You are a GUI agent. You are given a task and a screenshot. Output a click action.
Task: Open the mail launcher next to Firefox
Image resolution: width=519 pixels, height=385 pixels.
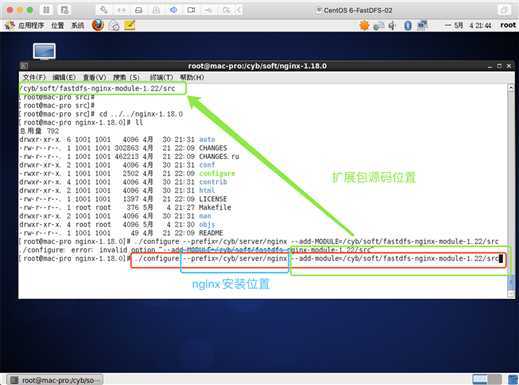[x=114, y=26]
